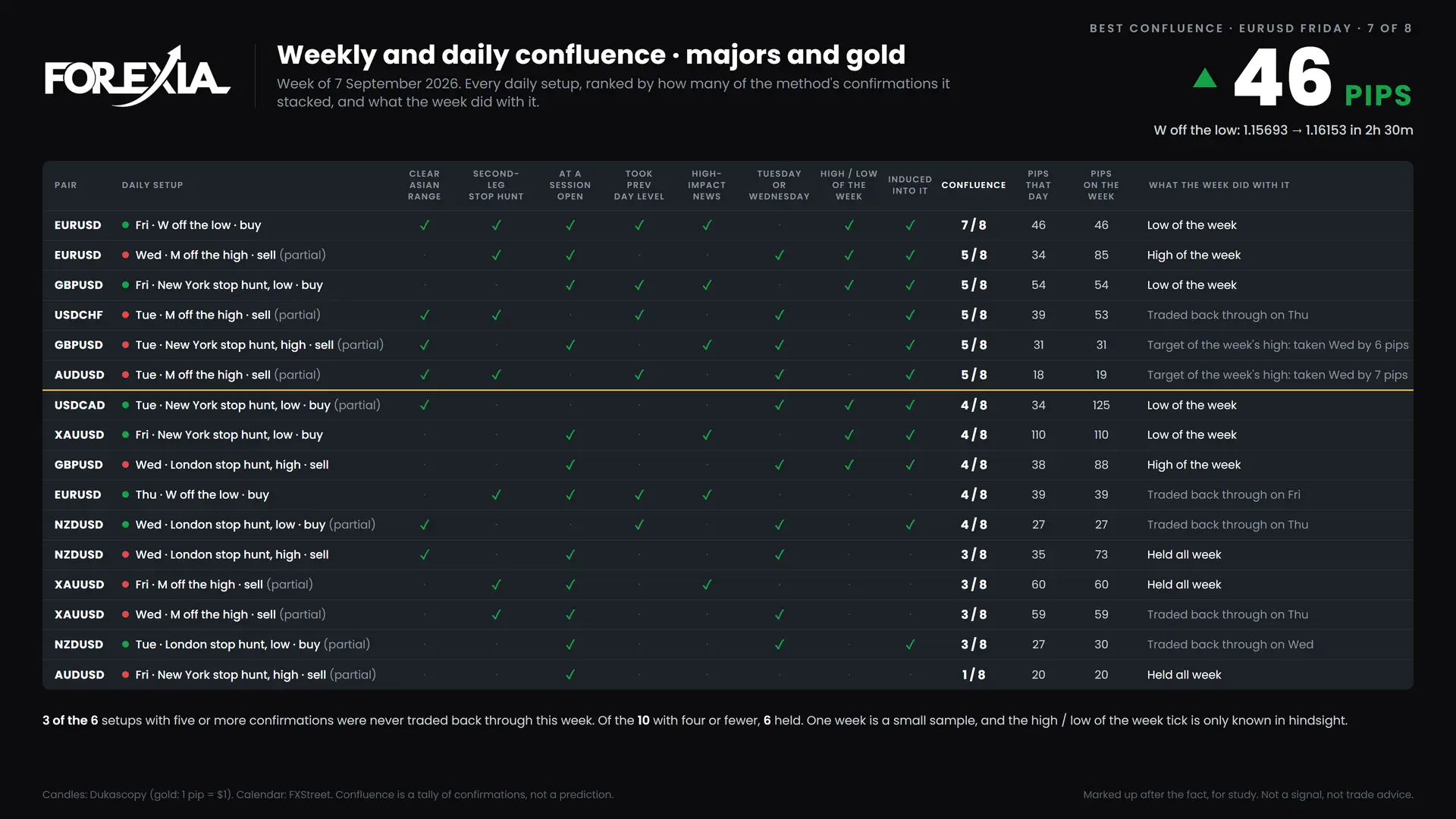The height and width of the screenshot is (819, 1456).
Task: Click 'Wed · London stop hunt, high · sell' for GBPUSD
Action: pyautogui.click(x=232, y=465)
